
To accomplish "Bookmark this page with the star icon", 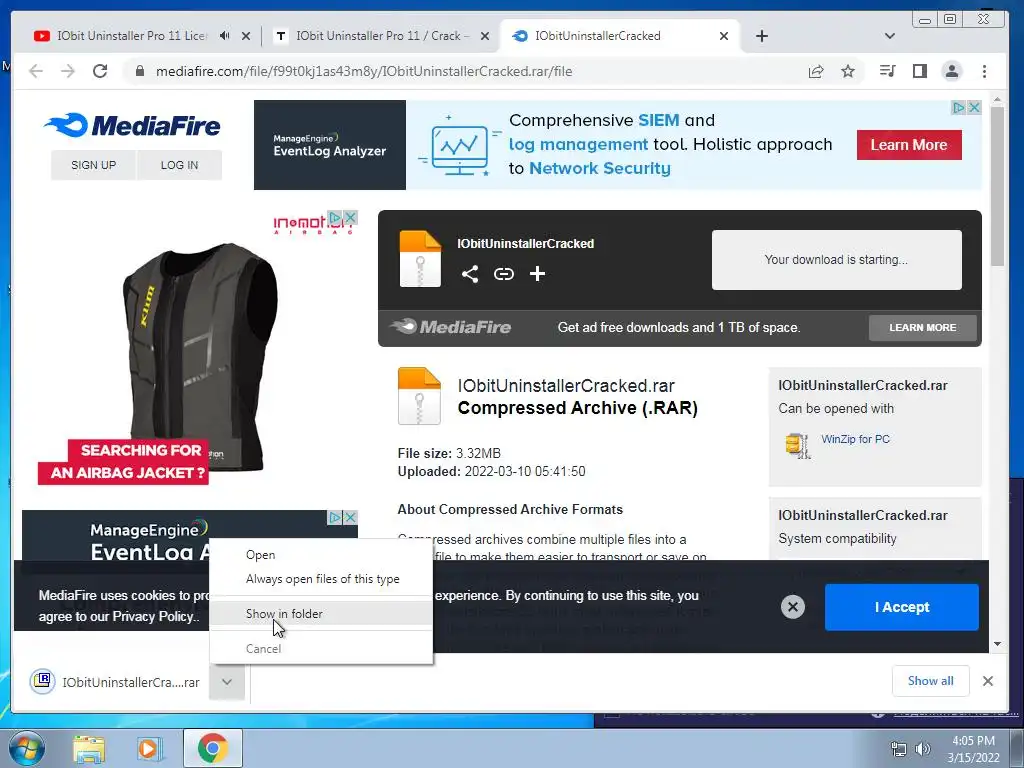I will pyautogui.click(x=848, y=71).
